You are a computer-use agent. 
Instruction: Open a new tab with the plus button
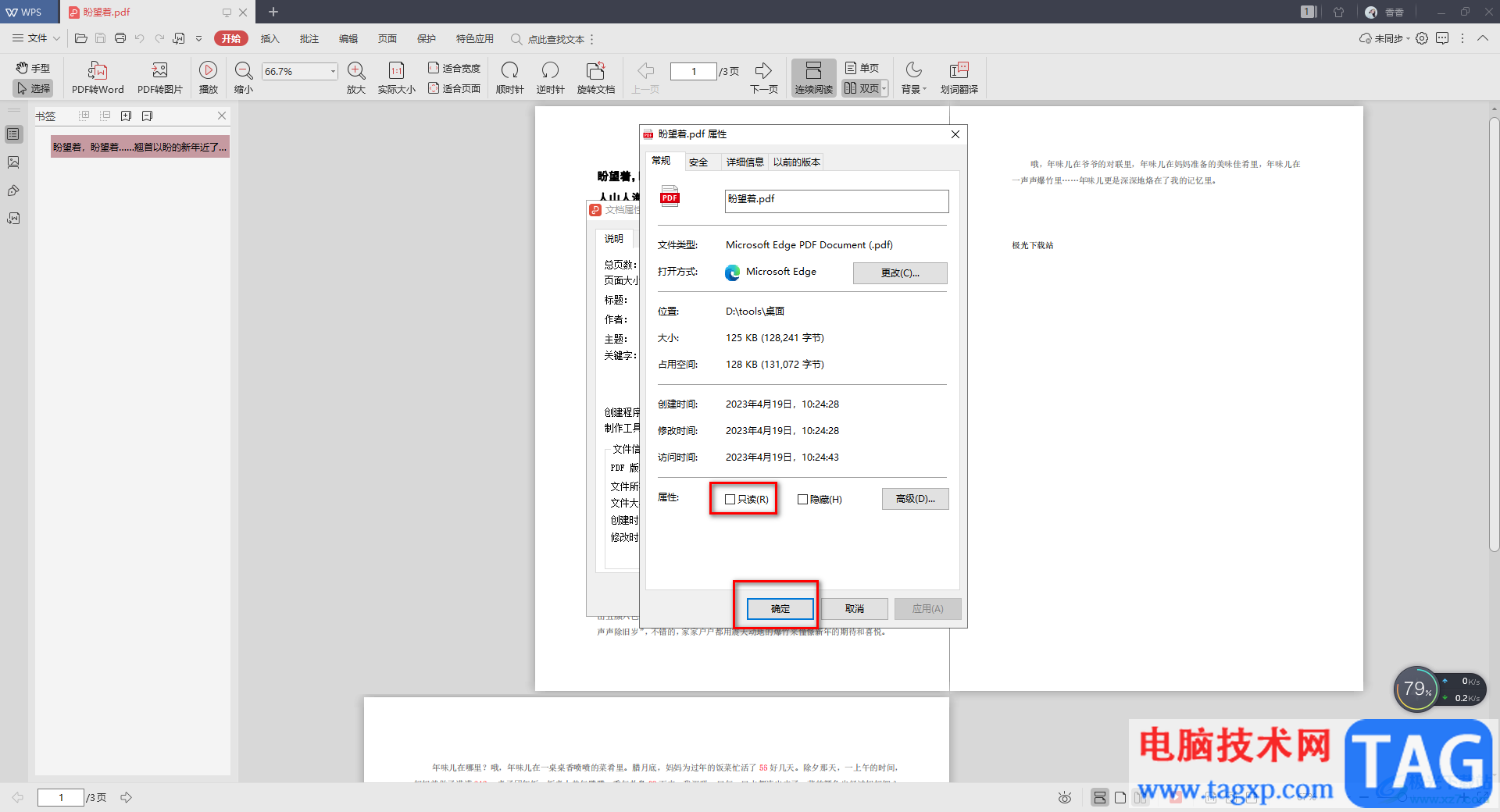273,12
